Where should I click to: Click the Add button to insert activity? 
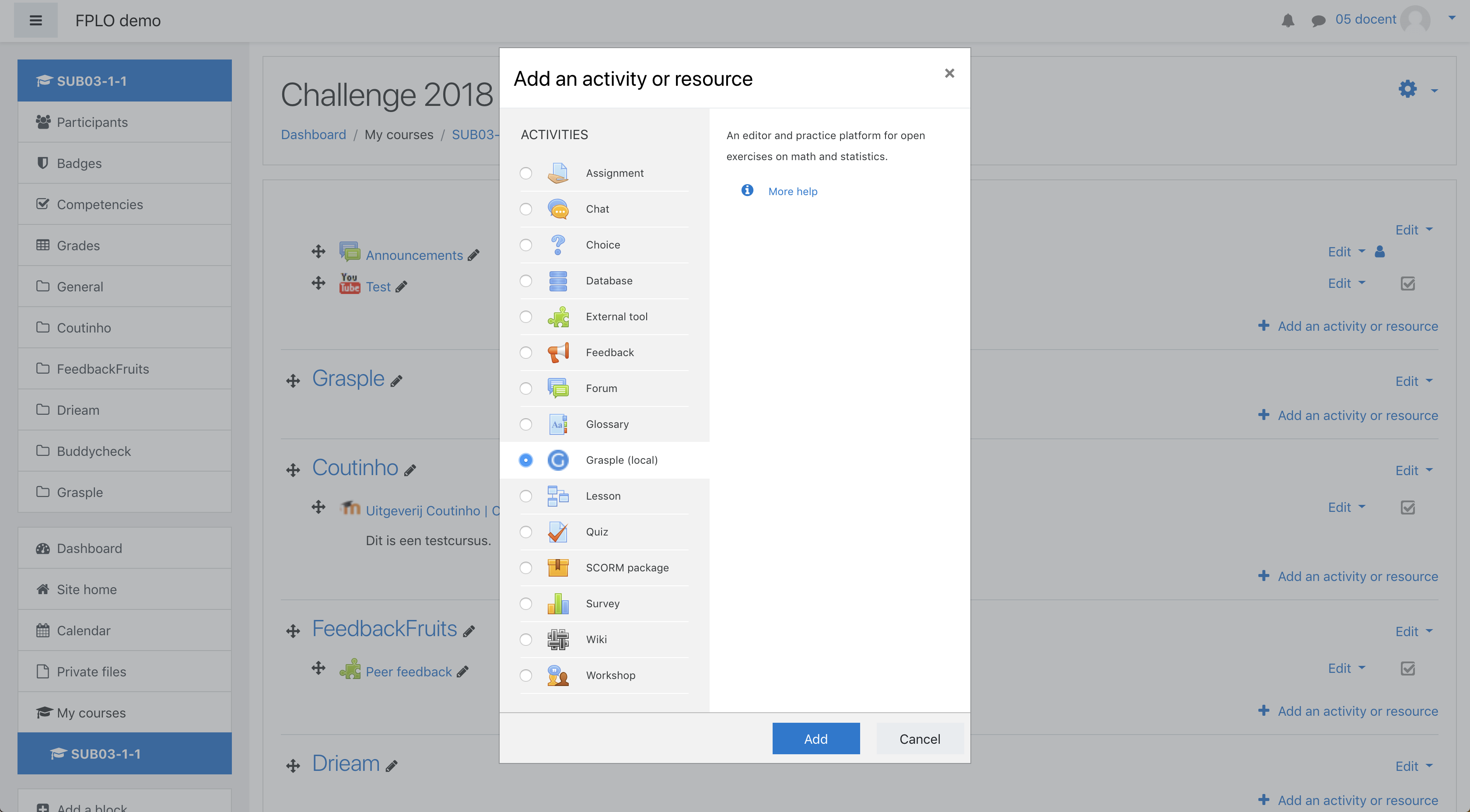815,738
